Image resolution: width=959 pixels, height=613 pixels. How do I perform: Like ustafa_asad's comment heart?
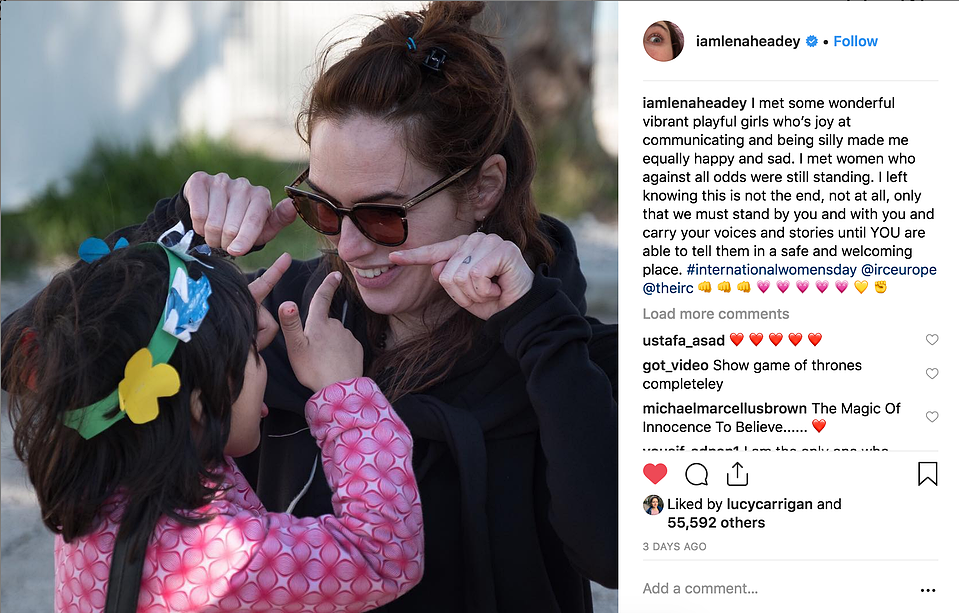pyautogui.click(x=931, y=340)
